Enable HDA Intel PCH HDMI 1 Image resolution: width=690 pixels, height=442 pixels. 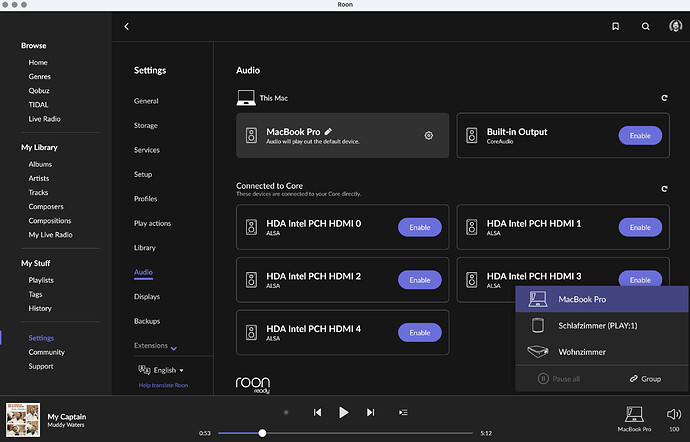coord(640,227)
